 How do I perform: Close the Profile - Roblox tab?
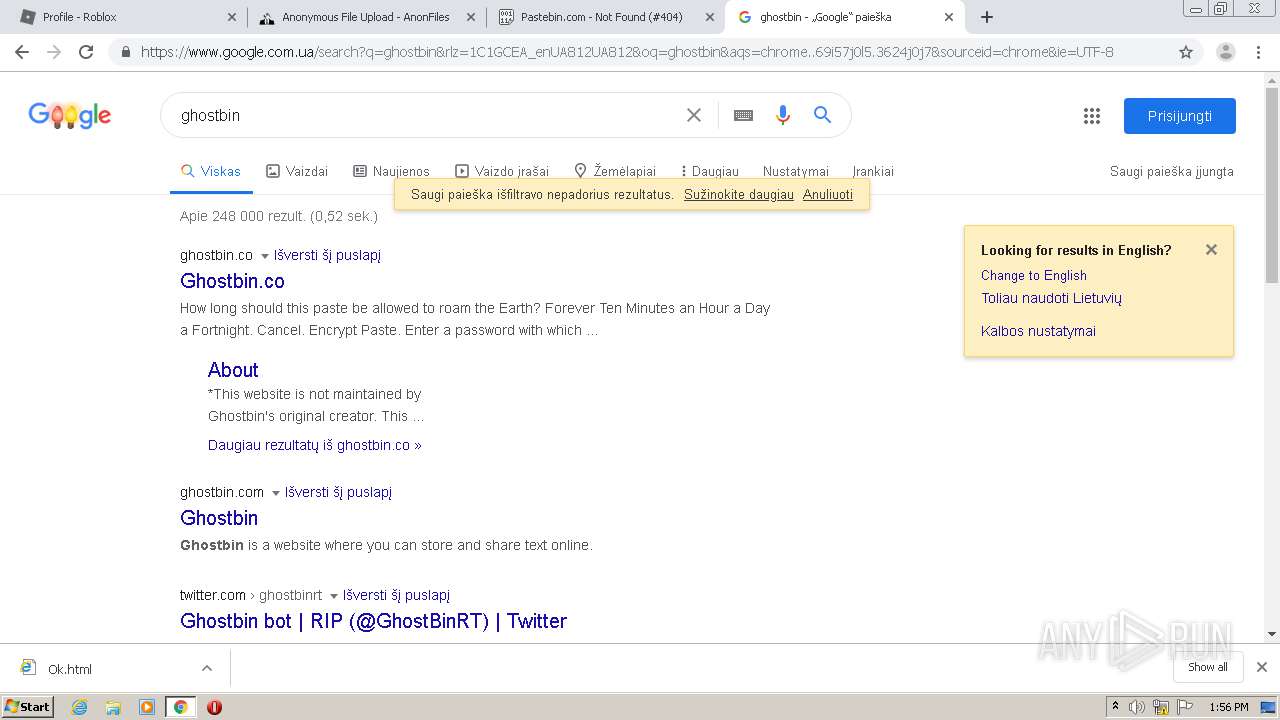point(232,17)
